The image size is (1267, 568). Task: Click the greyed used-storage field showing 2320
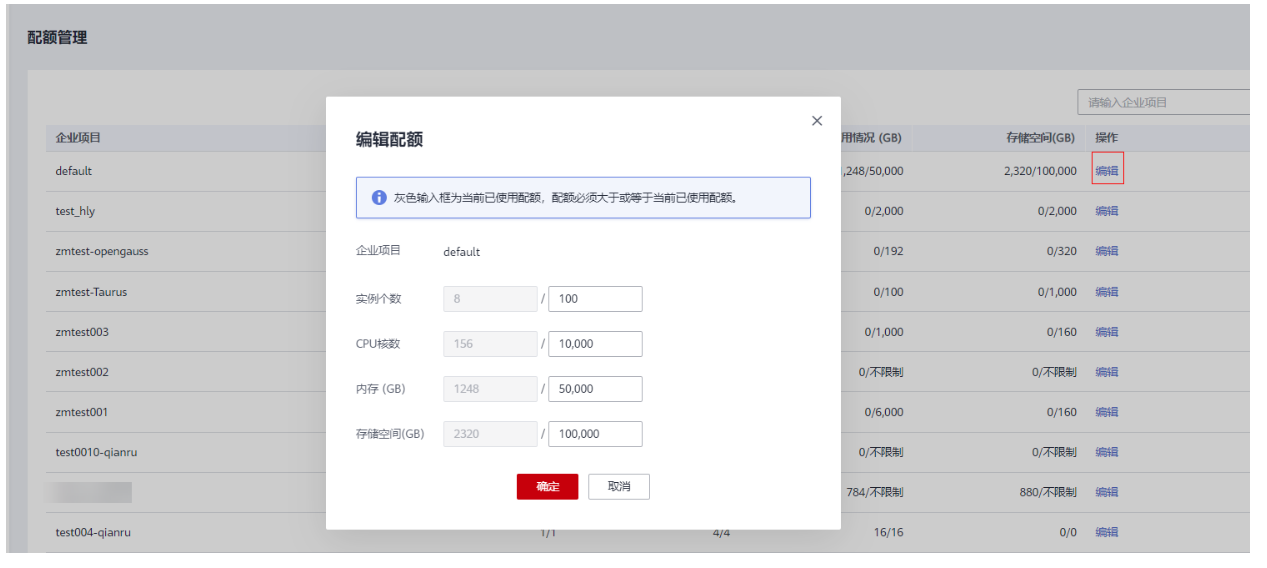[490, 434]
